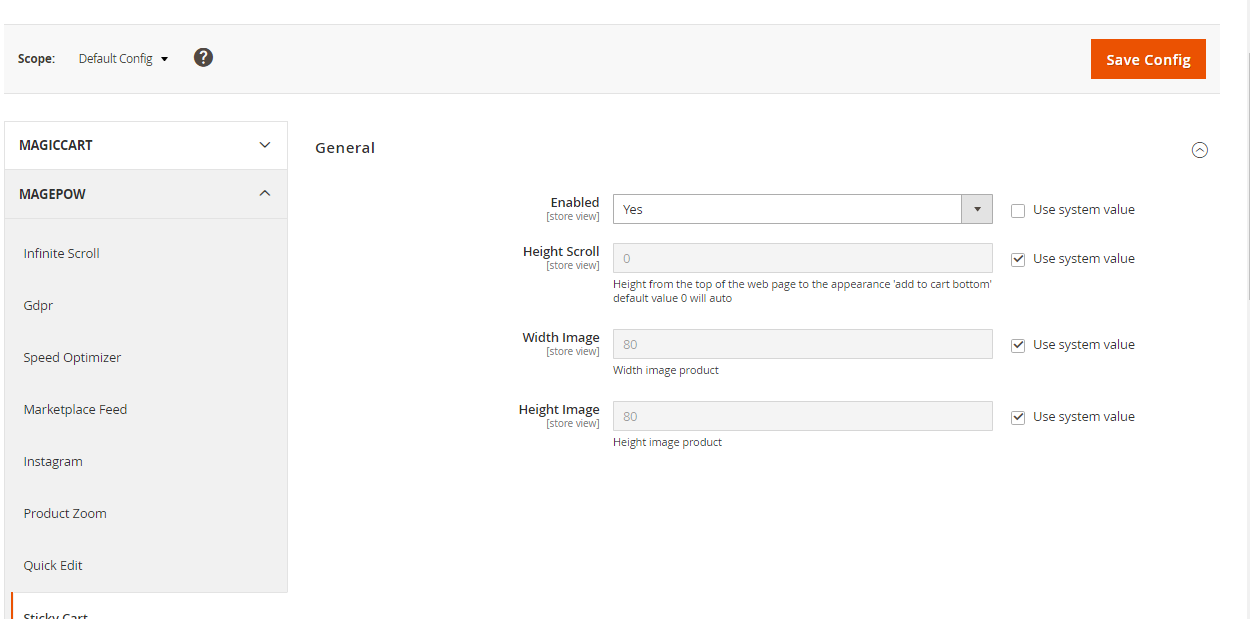Open Marketplace Feed configuration
The width and height of the screenshot is (1250, 619).
(75, 410)
